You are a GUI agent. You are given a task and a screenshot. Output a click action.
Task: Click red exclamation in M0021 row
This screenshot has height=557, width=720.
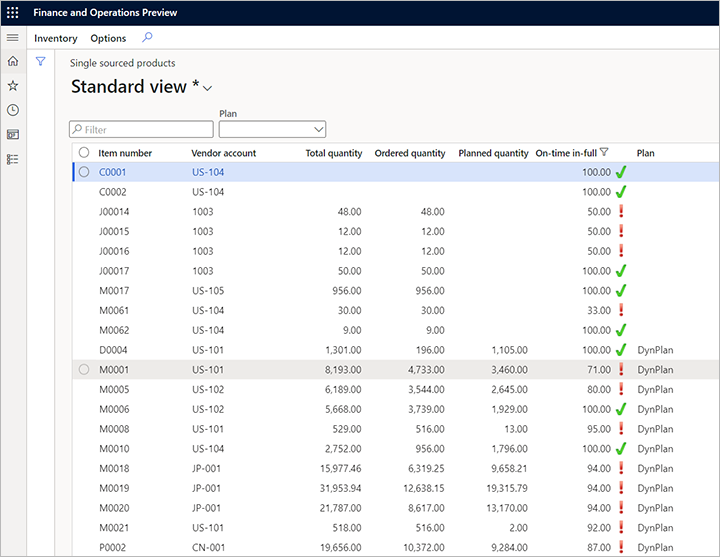click(621, 527)
